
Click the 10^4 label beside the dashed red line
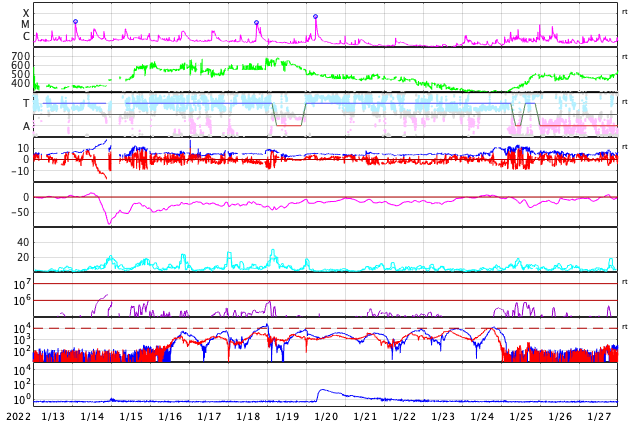(x=22, y=328)
